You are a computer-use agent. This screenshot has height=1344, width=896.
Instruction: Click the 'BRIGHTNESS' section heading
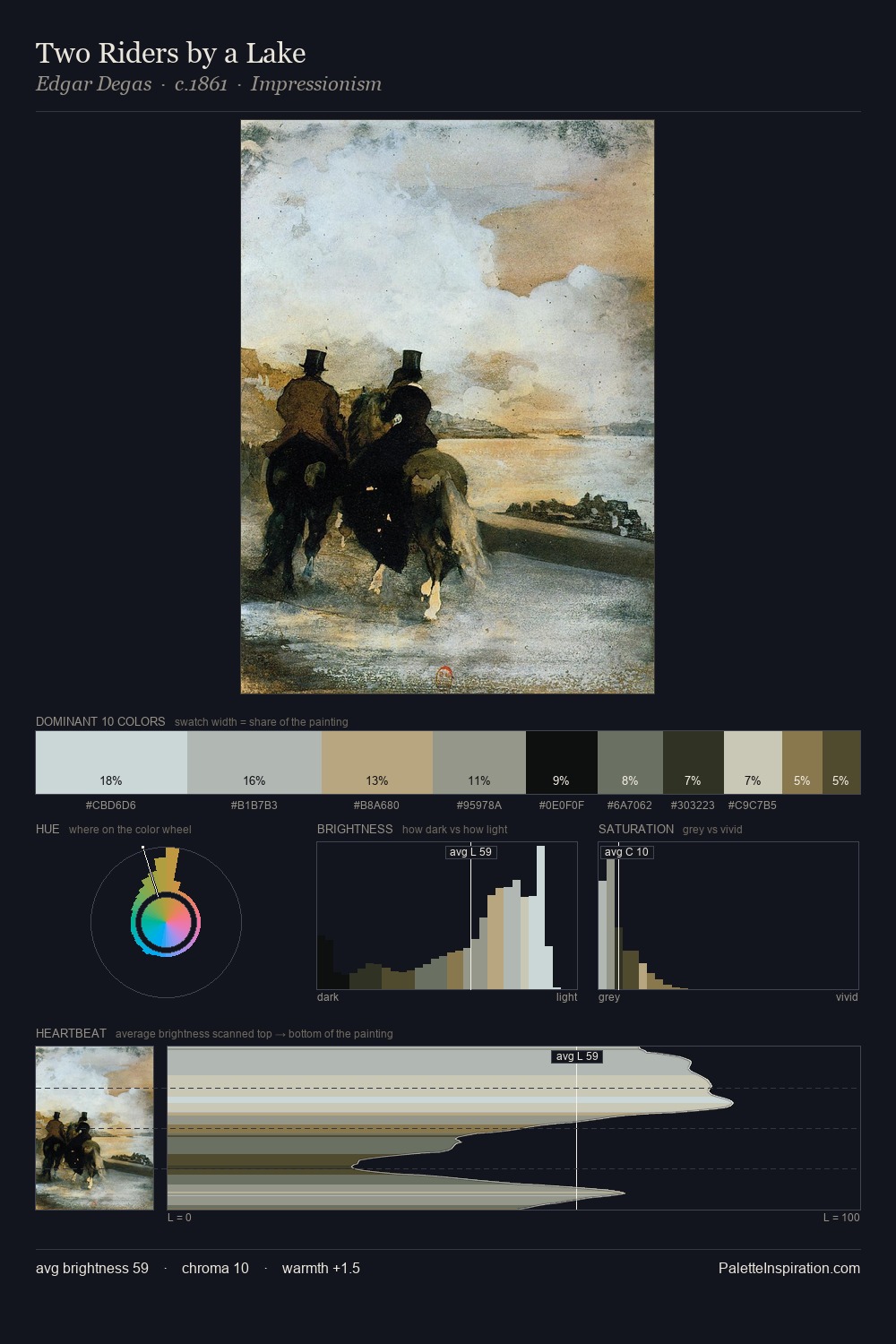(355, 829)
